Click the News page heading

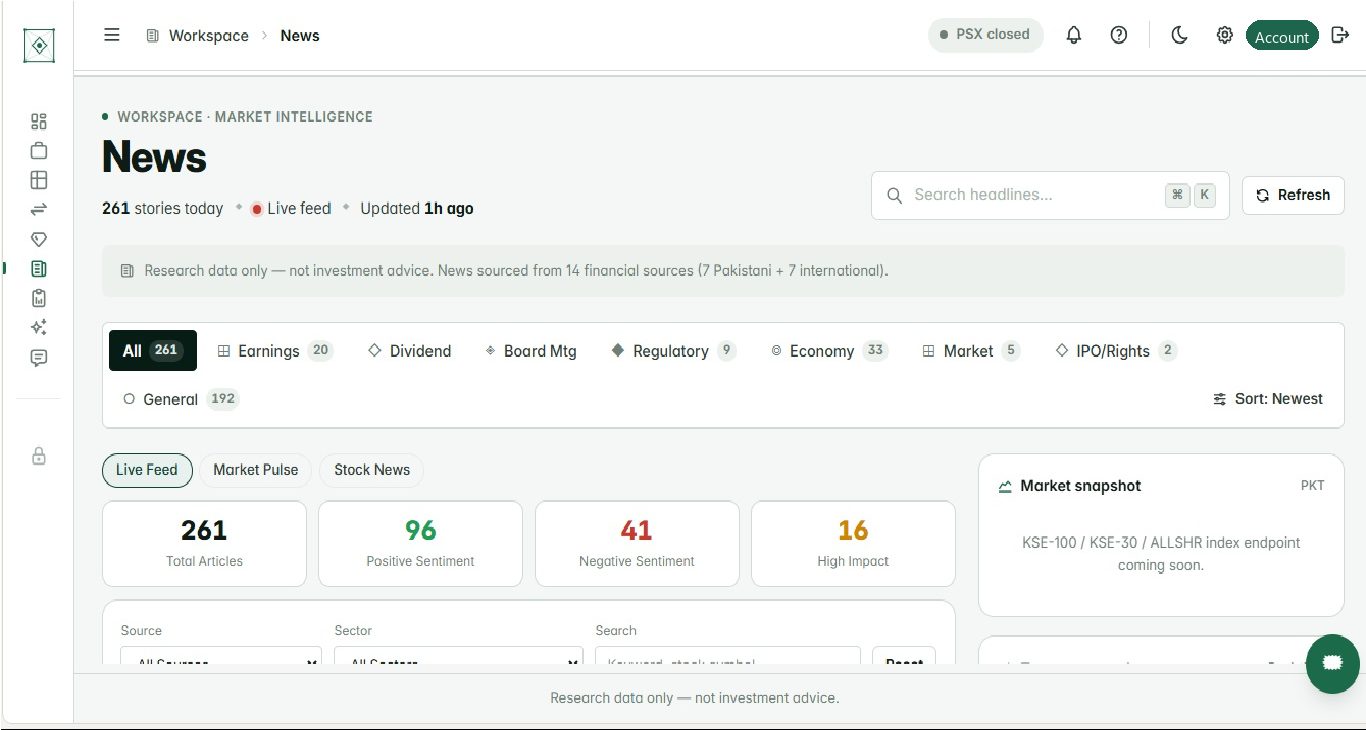tap(154, 158)
